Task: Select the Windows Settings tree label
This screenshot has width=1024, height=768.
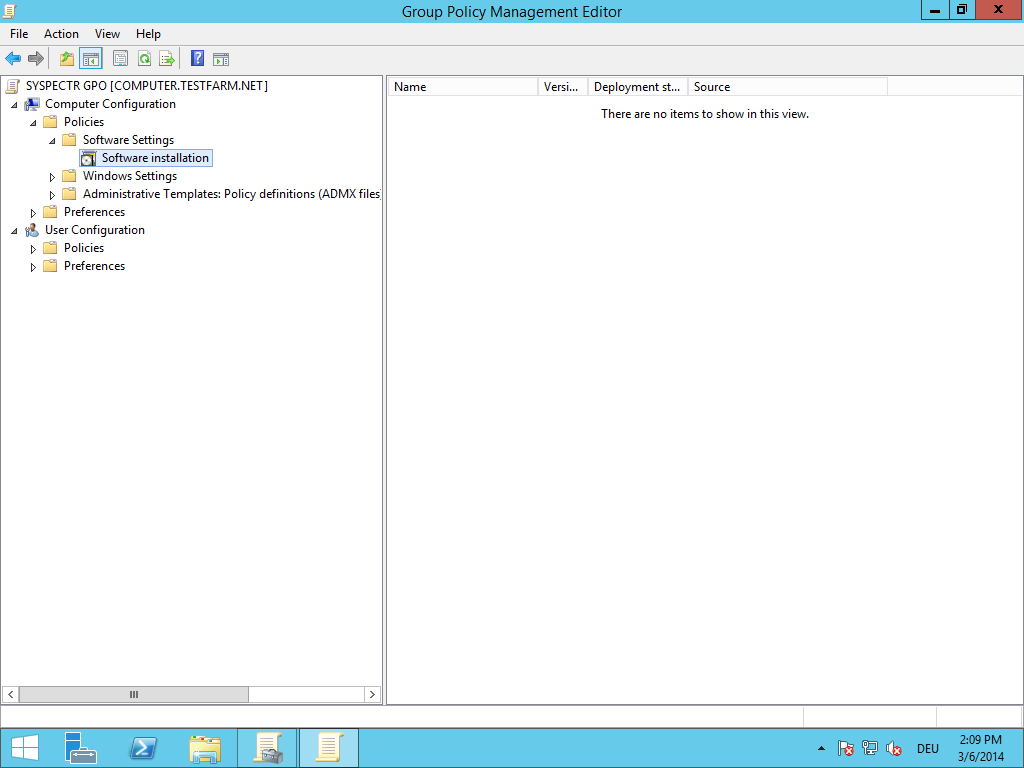Action: (130, 176)
